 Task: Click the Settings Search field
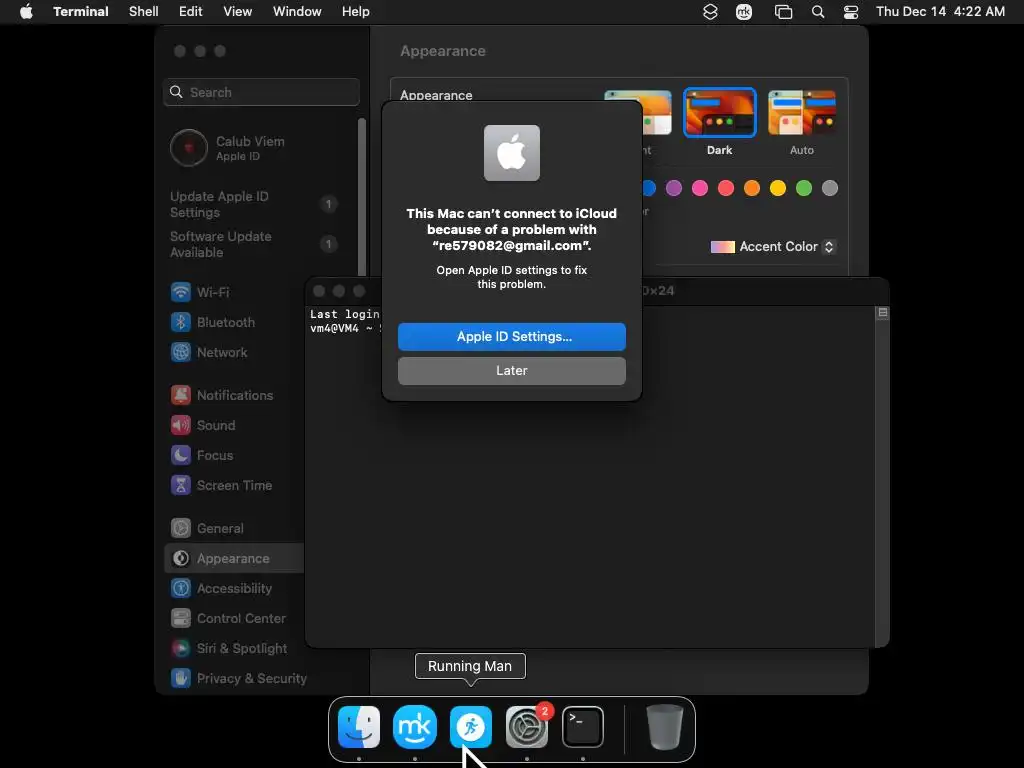click(261, 92)
